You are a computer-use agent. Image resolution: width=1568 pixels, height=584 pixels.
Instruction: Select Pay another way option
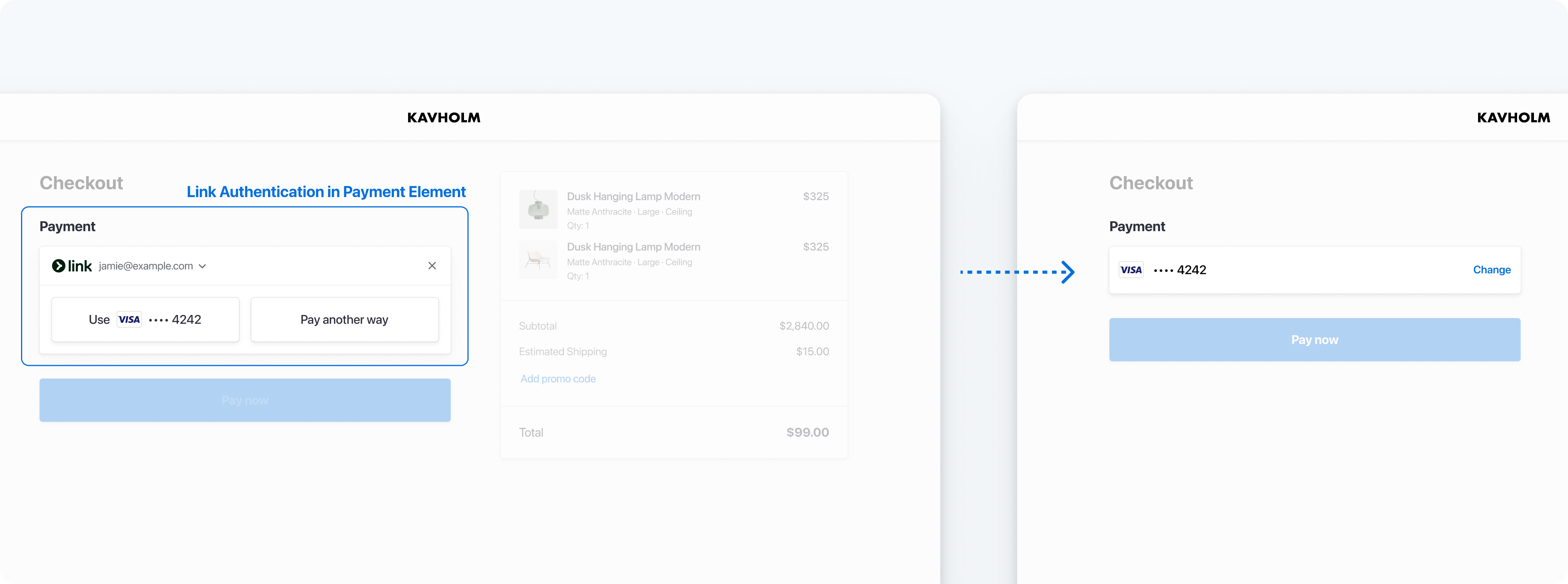click(x=345, y=319)
